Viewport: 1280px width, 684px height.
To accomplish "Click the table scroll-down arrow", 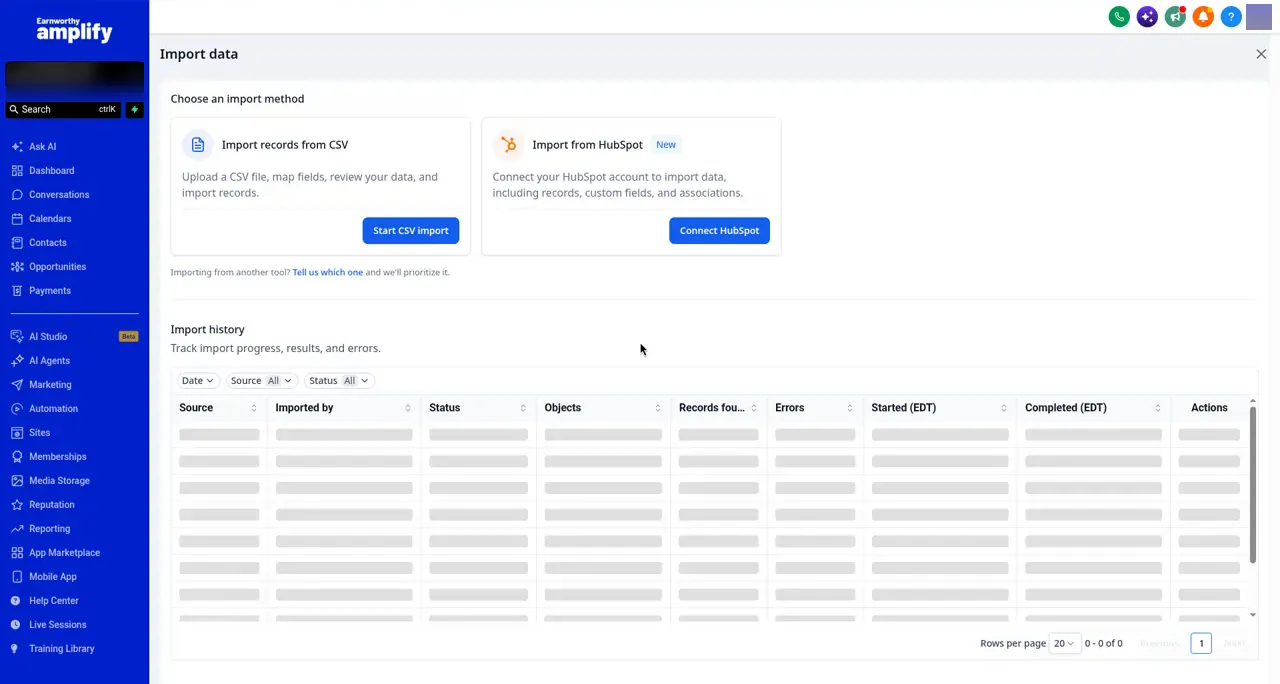I will [x=1253, y=615].
